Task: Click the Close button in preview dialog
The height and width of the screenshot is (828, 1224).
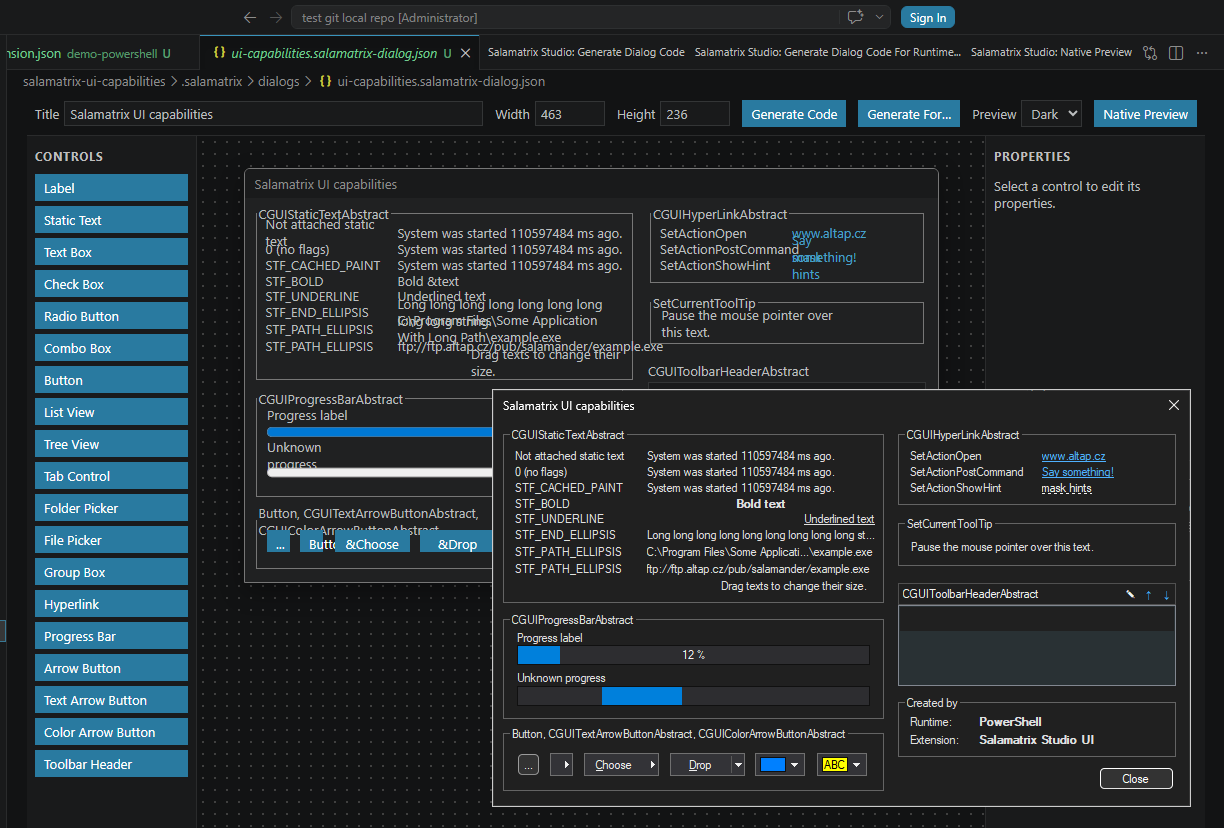Action: click(x=1135, y=779)
